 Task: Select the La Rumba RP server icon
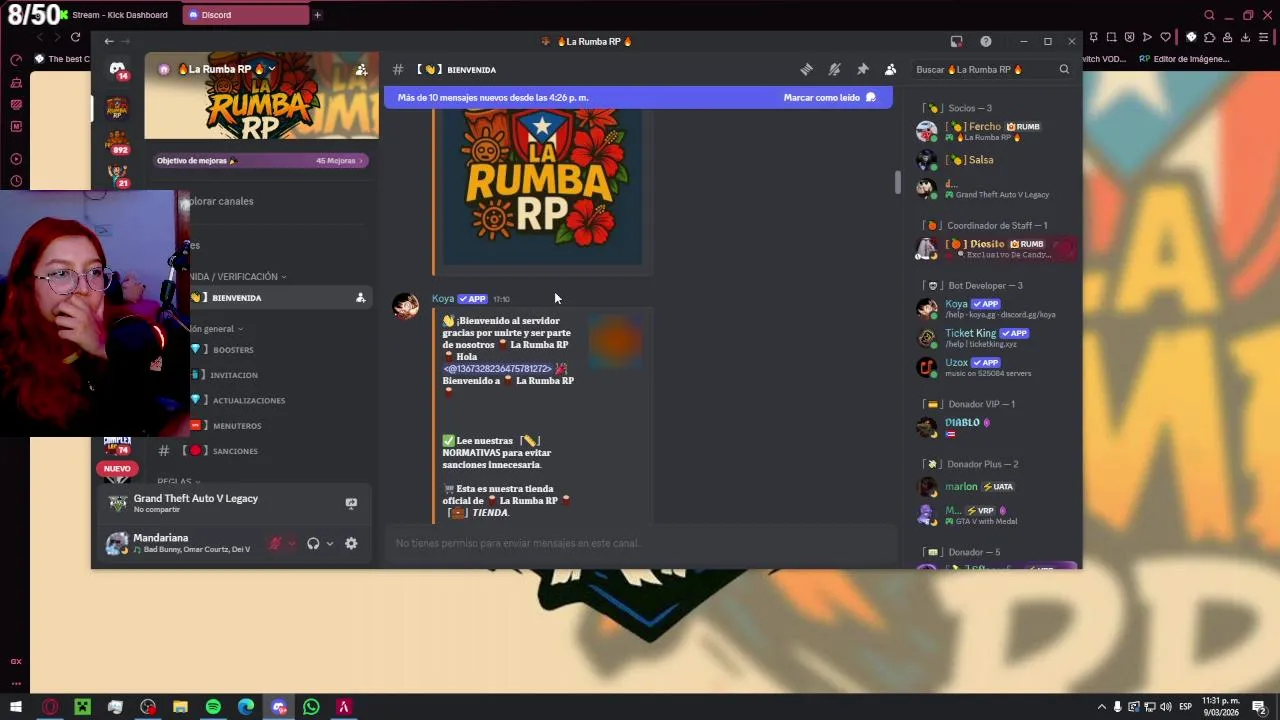(x=118, y=107)
